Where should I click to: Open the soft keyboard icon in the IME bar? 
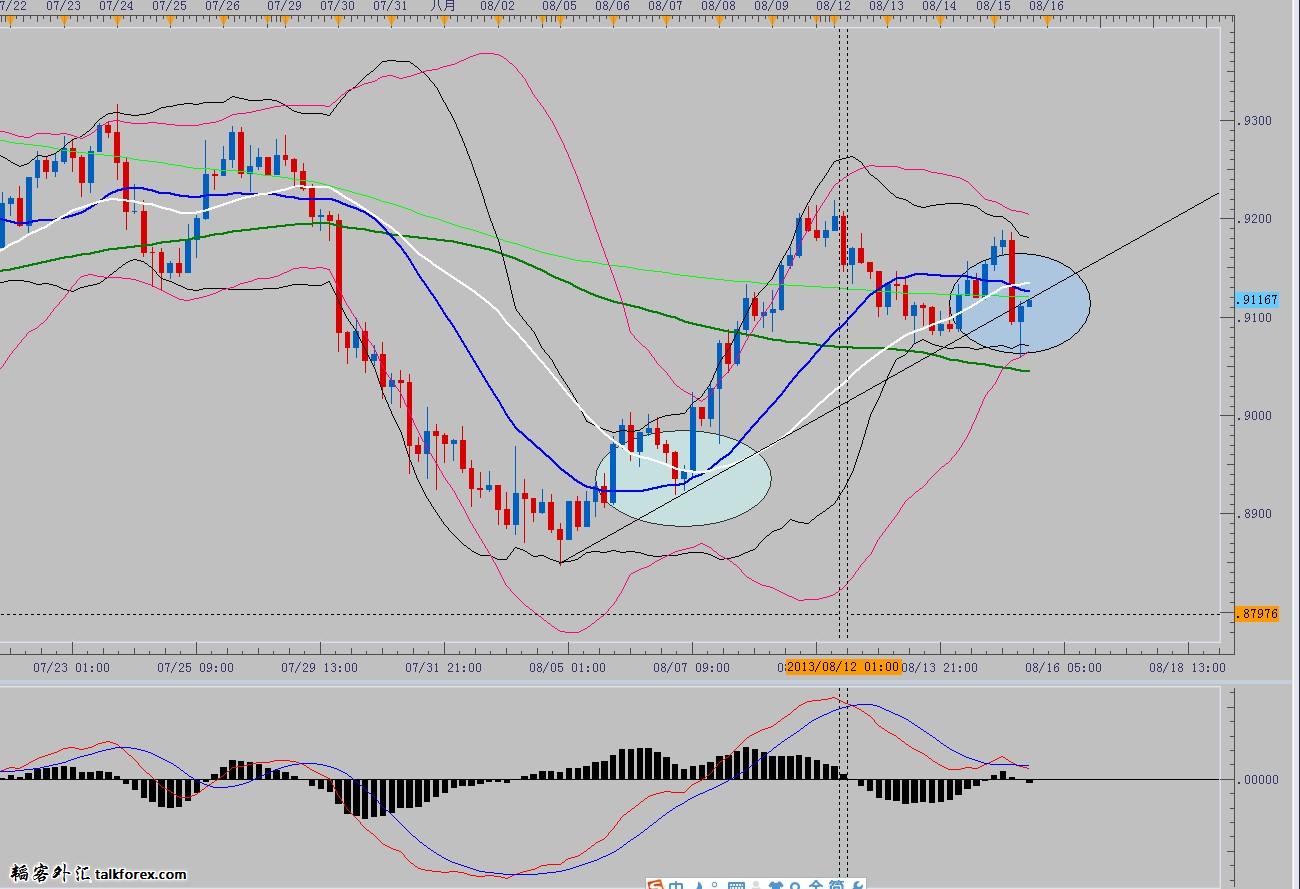click(x=737, y=884)
